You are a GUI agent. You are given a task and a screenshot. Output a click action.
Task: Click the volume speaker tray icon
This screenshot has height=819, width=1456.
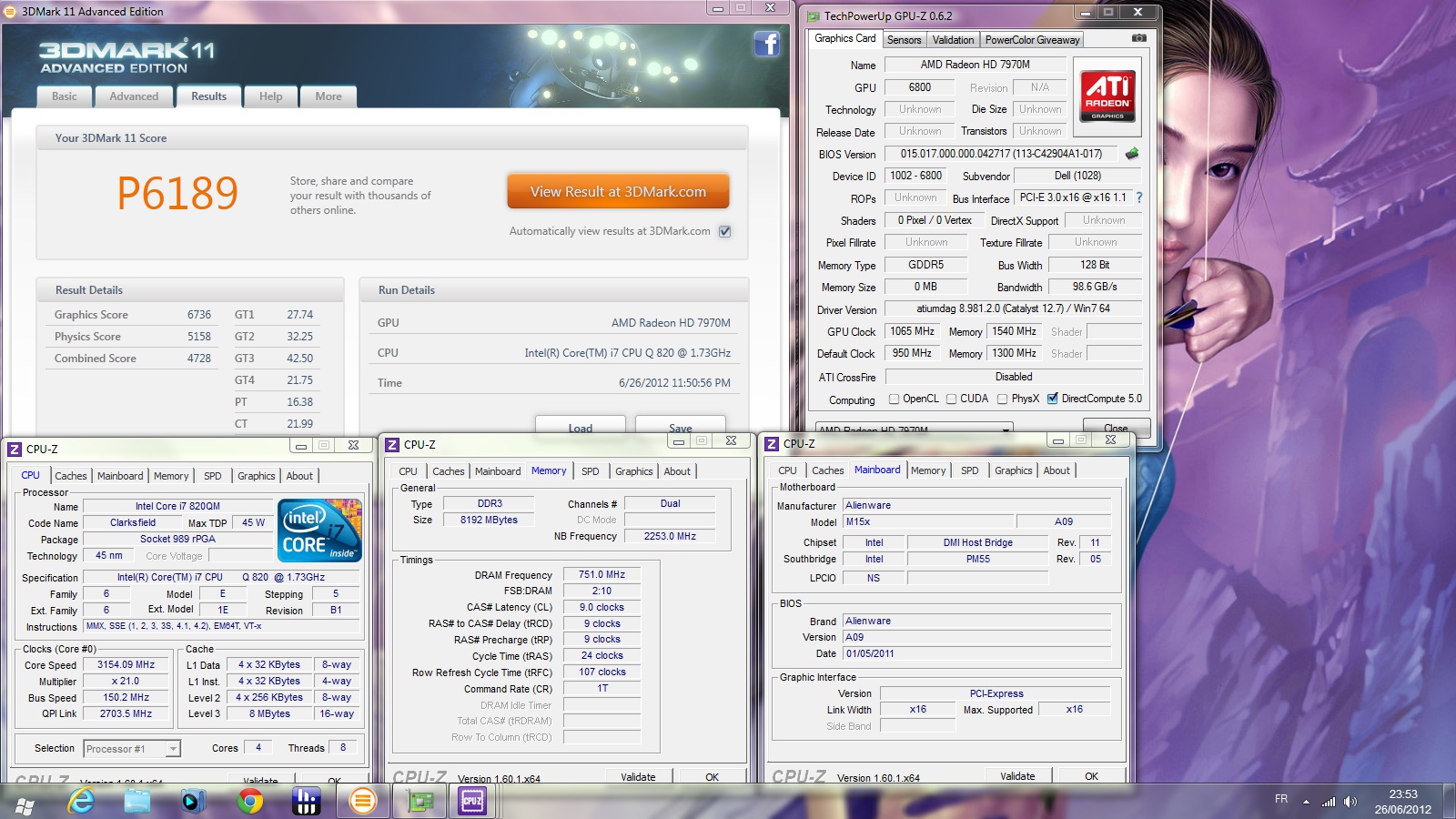pos(1350,802)
